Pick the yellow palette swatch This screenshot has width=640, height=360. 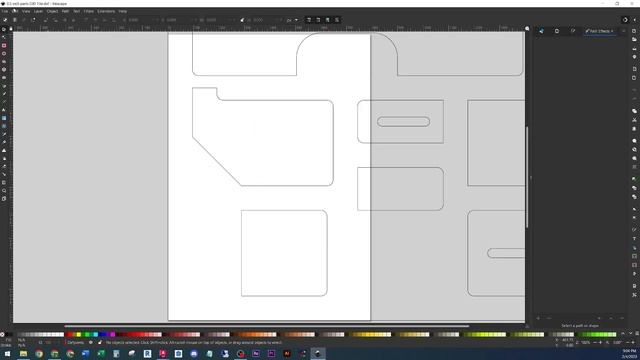[78, 334]
